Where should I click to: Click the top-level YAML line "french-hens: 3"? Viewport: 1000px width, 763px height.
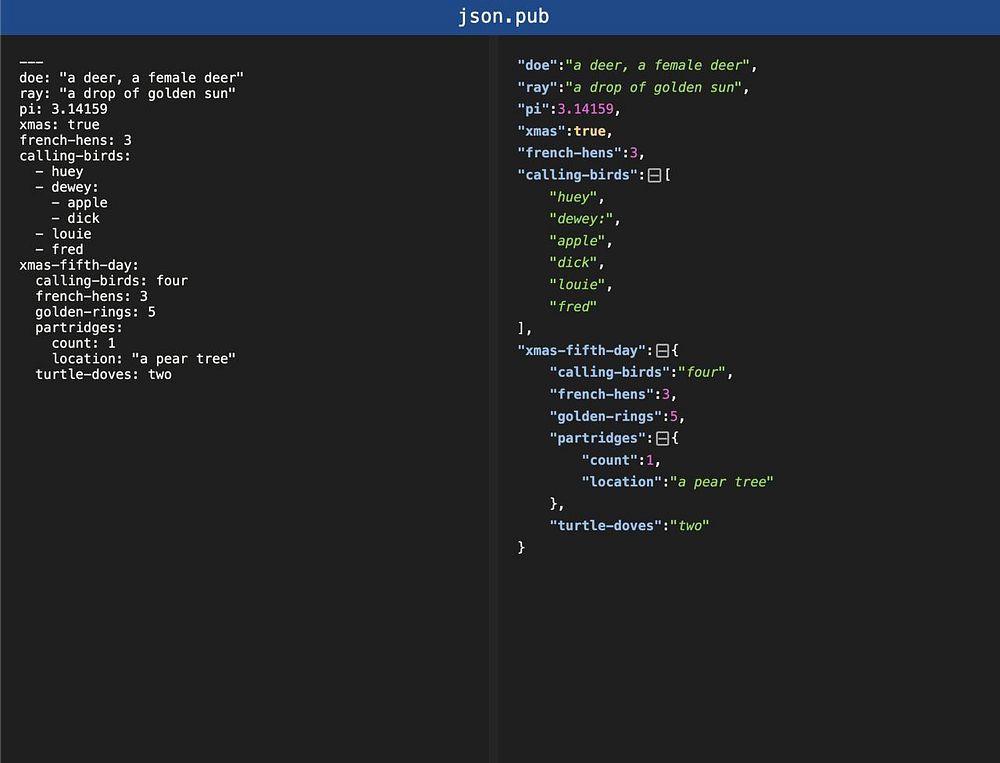tap(75, 140)
